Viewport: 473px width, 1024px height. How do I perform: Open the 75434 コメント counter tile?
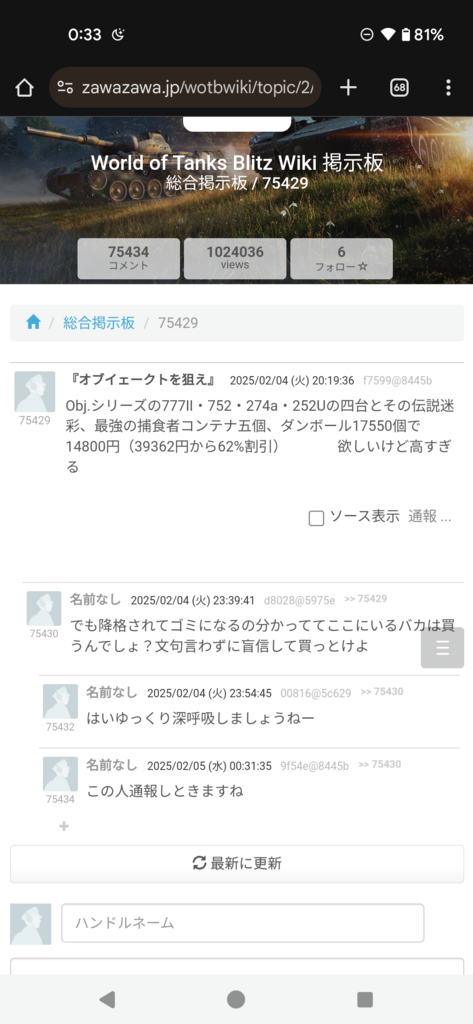[129, 259]
